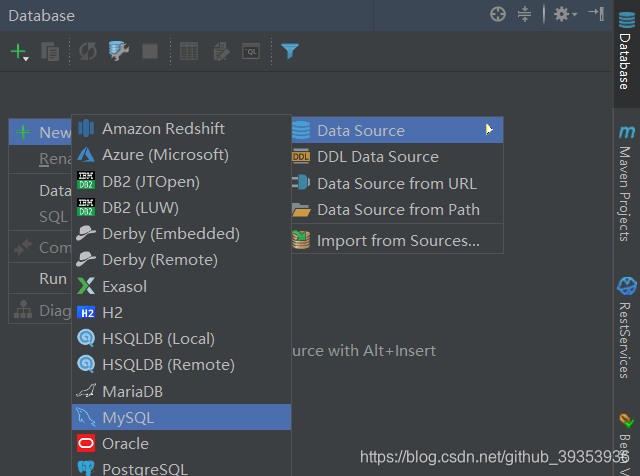Select PostgreSQL from the list
The image size is (640, 476).
(x=181, y=468)
